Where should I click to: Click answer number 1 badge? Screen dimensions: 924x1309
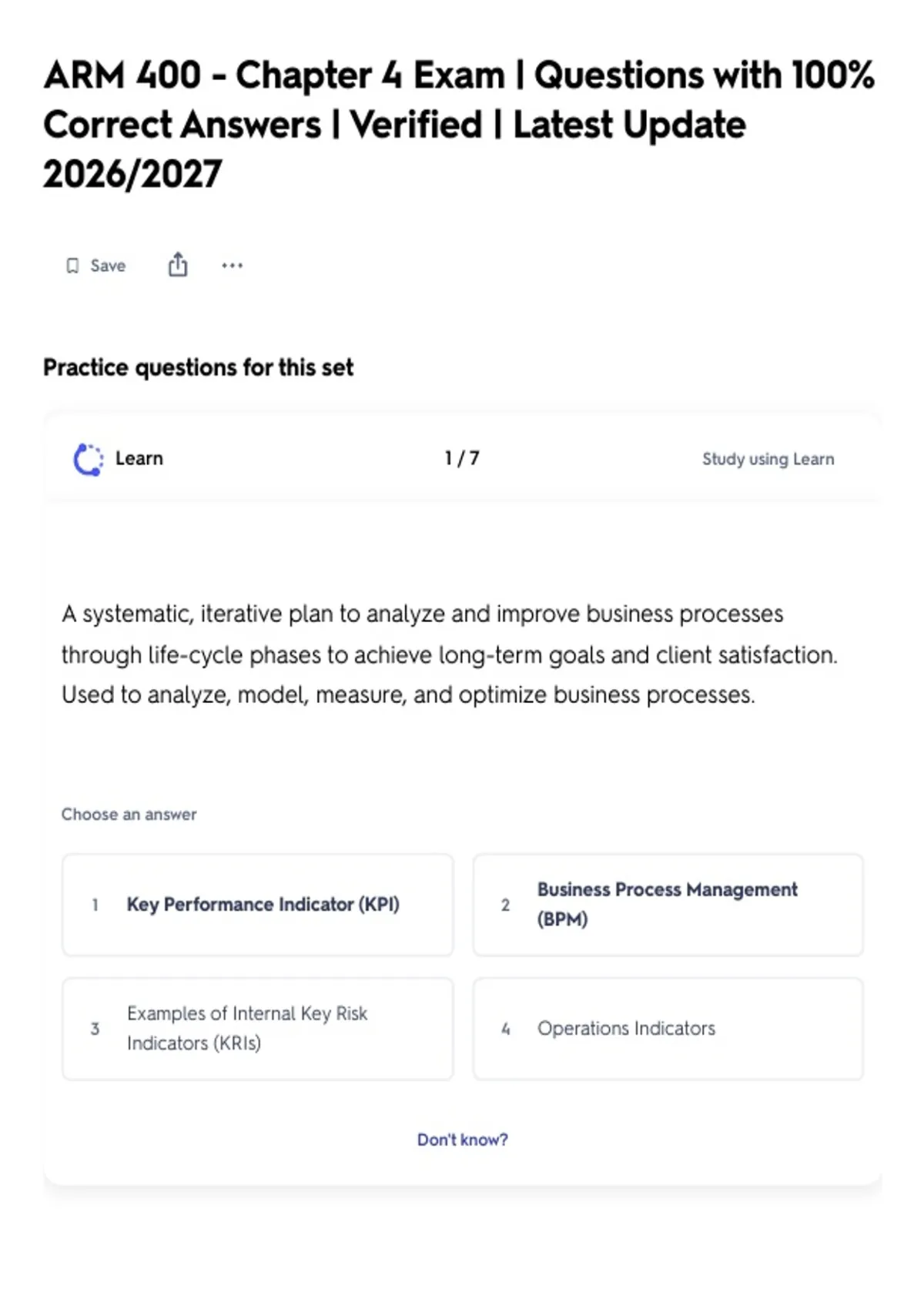(95, 905)
